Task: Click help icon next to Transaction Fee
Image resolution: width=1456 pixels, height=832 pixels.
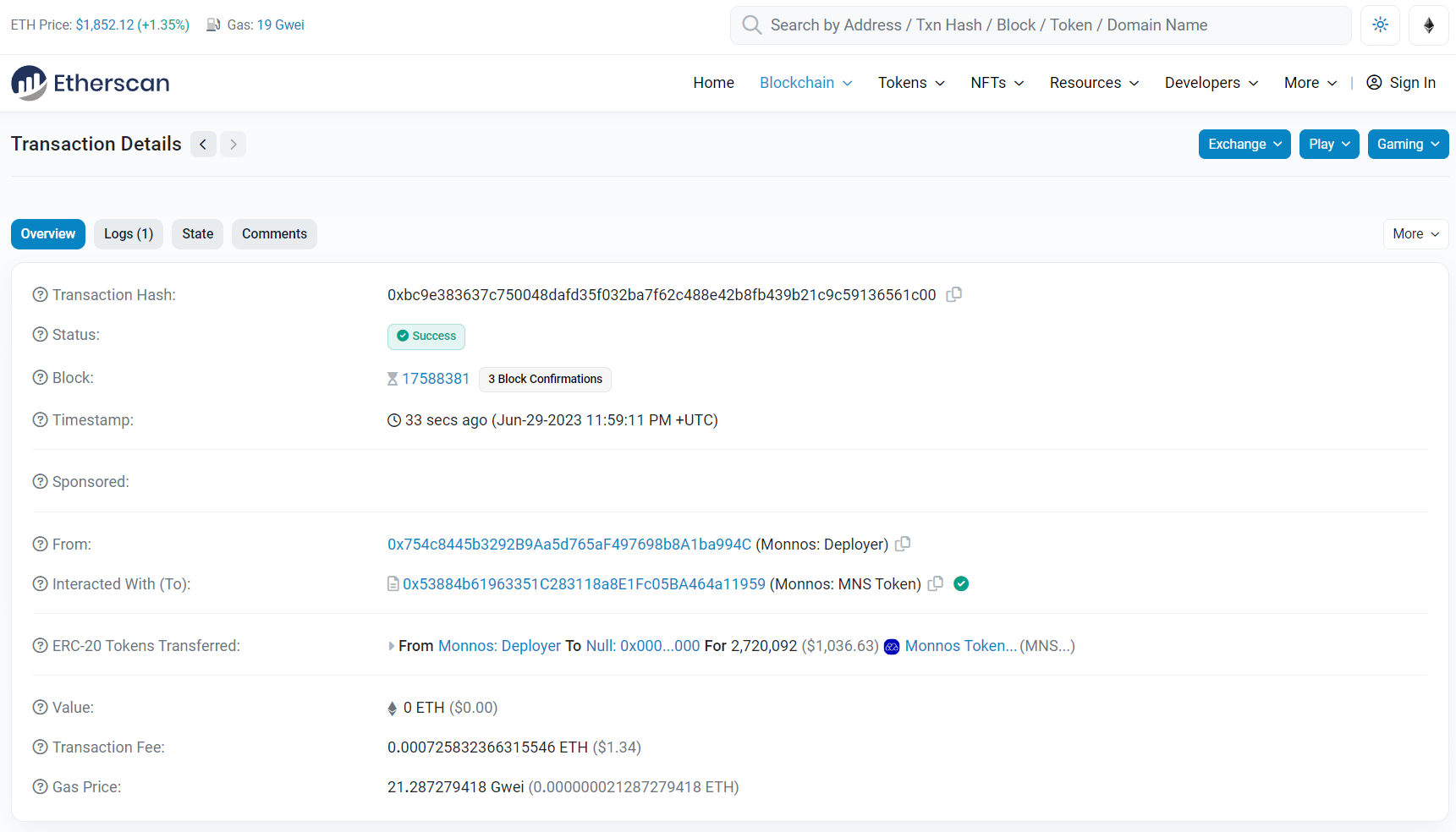Action: (40, 747)
